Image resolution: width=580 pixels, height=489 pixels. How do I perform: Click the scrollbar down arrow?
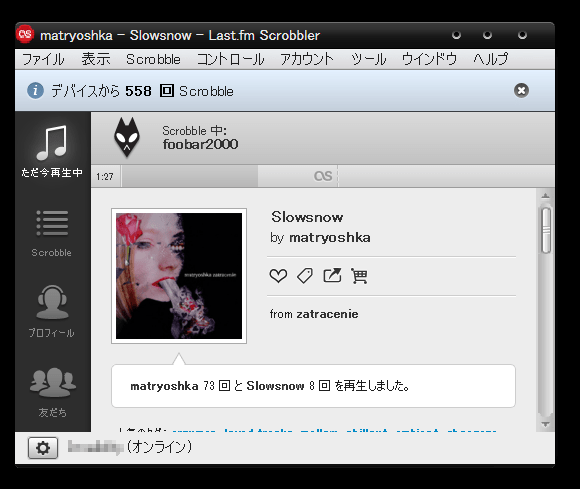pyautogui.click(x=545, y=424)
